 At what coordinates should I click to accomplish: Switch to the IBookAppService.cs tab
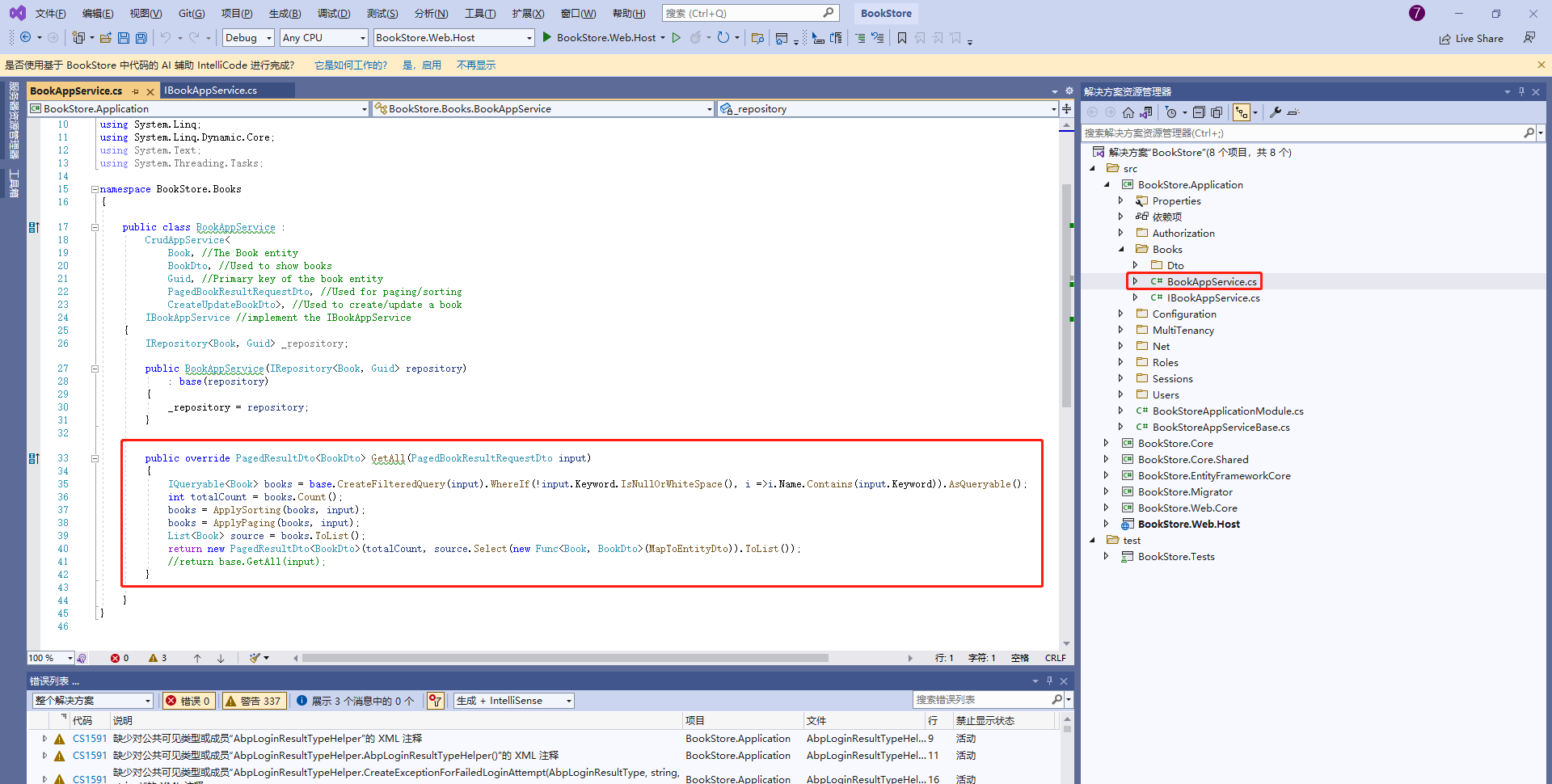point(211,91)
